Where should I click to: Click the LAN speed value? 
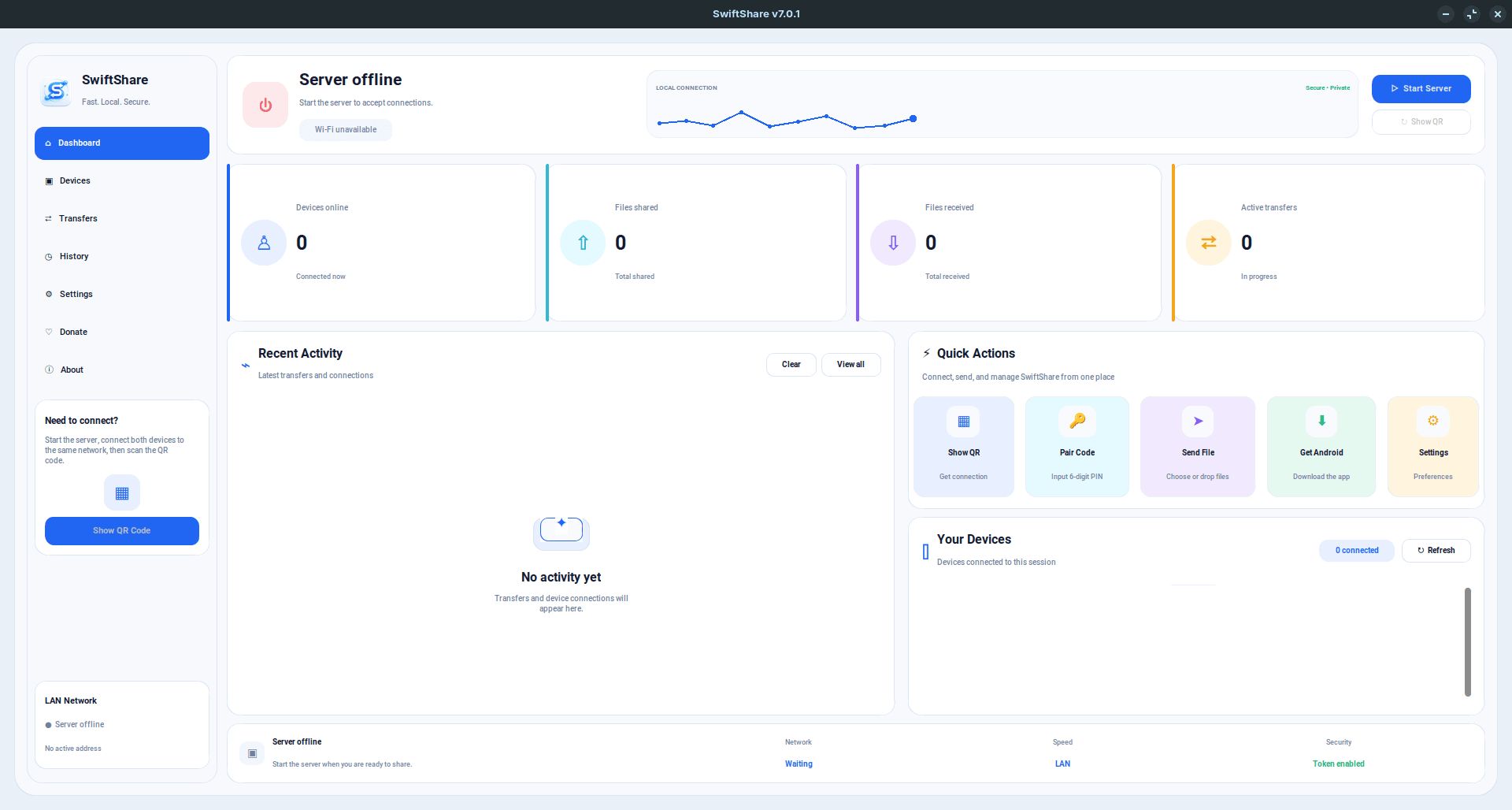pyautogui.click(x=1063, y=764)
